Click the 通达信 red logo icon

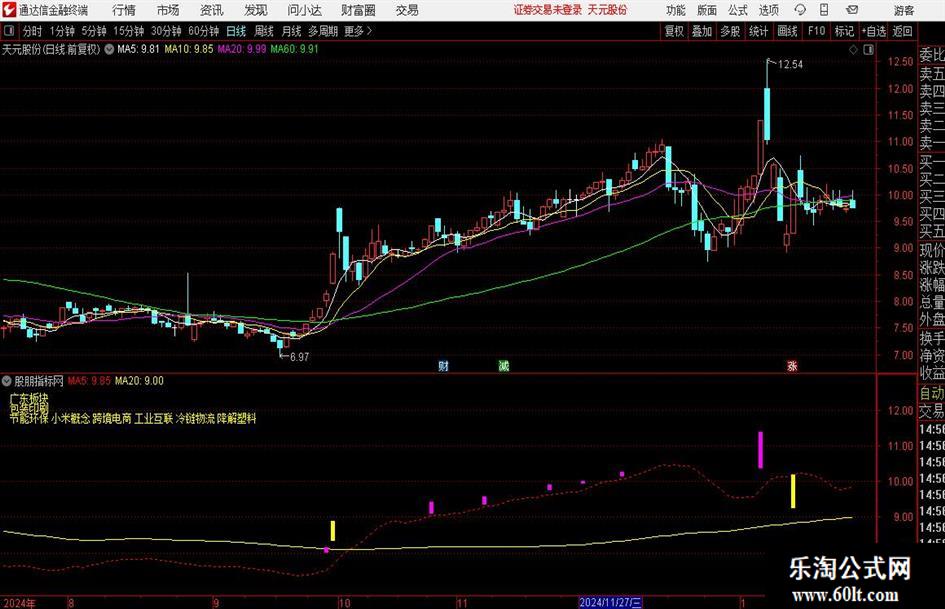[x=10, y=10]
